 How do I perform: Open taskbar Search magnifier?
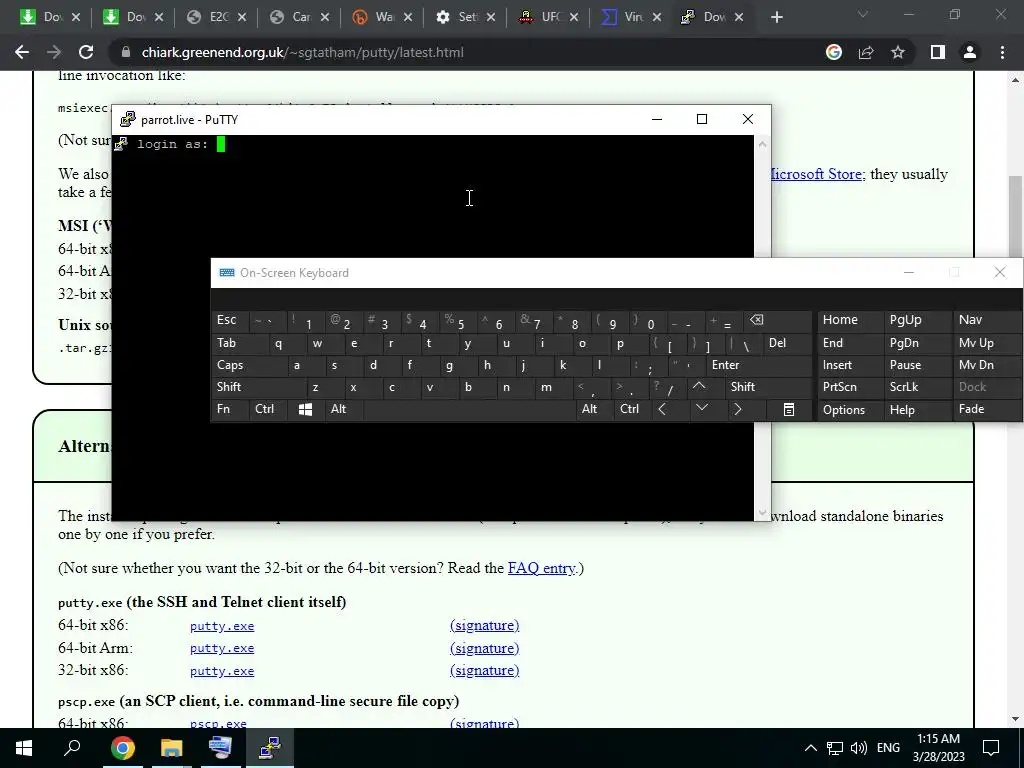pyautogui.click(x=72, y=748)
